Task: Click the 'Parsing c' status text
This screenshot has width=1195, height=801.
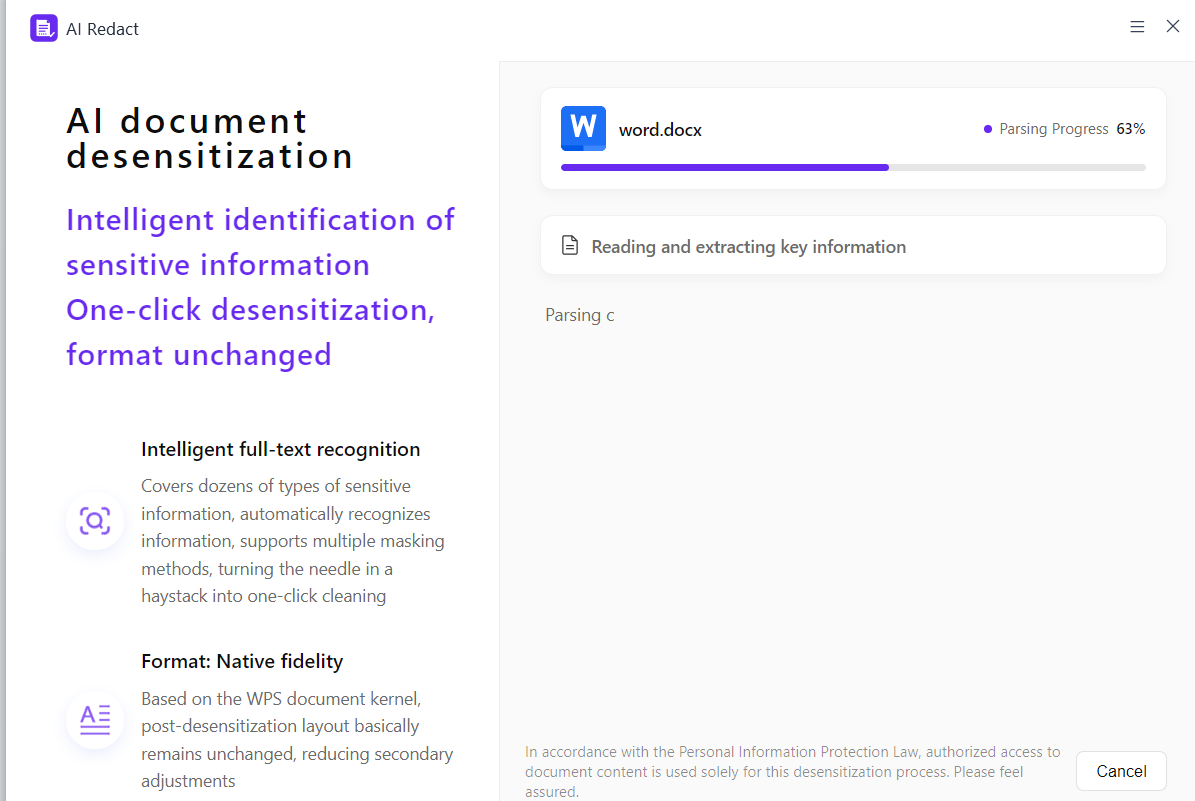Action: pos(579,316)
